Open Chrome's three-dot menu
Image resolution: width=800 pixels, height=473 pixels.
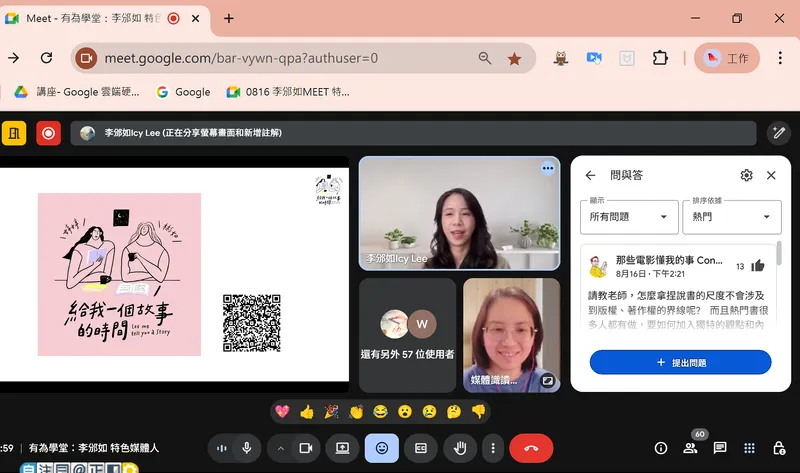click(780, 58)
